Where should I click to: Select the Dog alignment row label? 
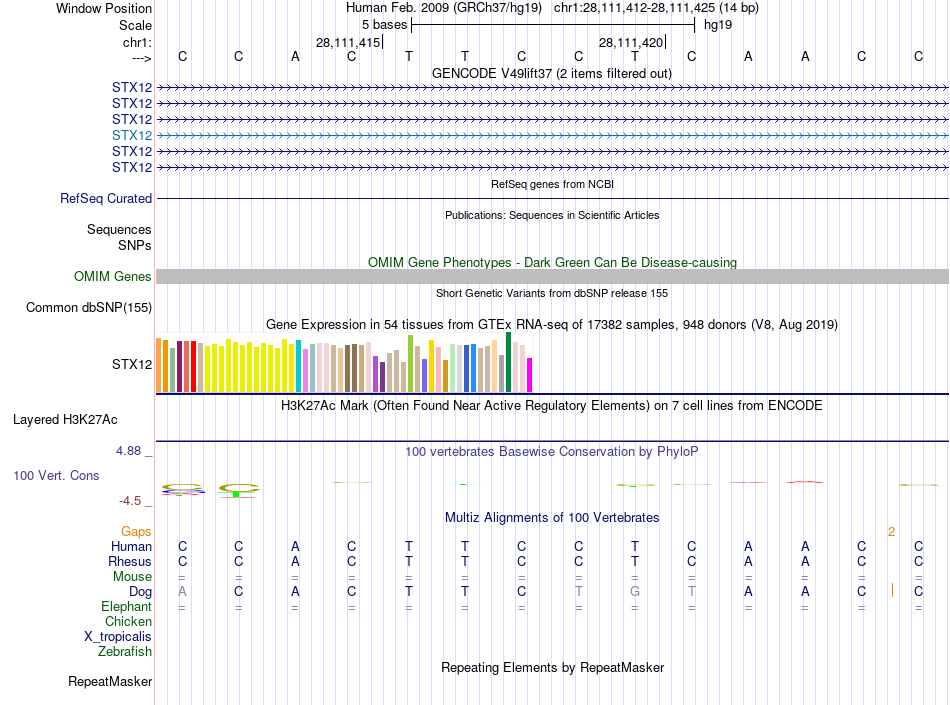pos(140,591)
